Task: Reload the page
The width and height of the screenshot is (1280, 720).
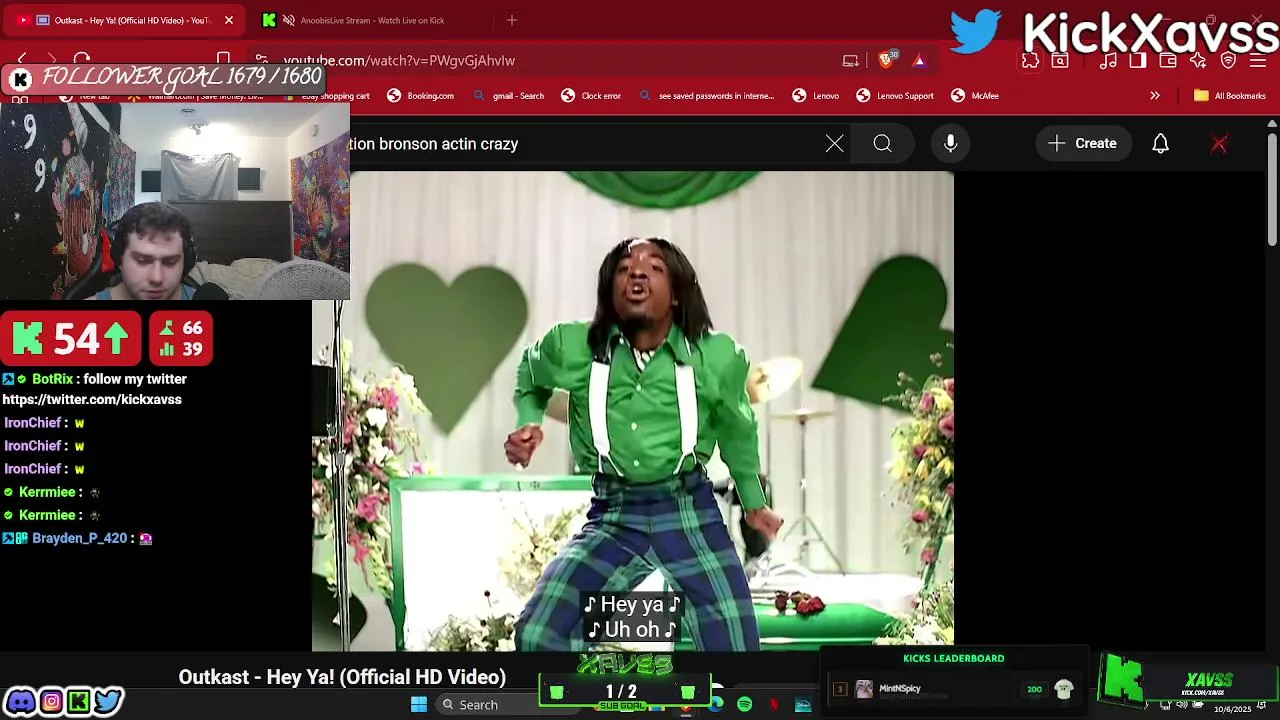Action: (82, 60)
